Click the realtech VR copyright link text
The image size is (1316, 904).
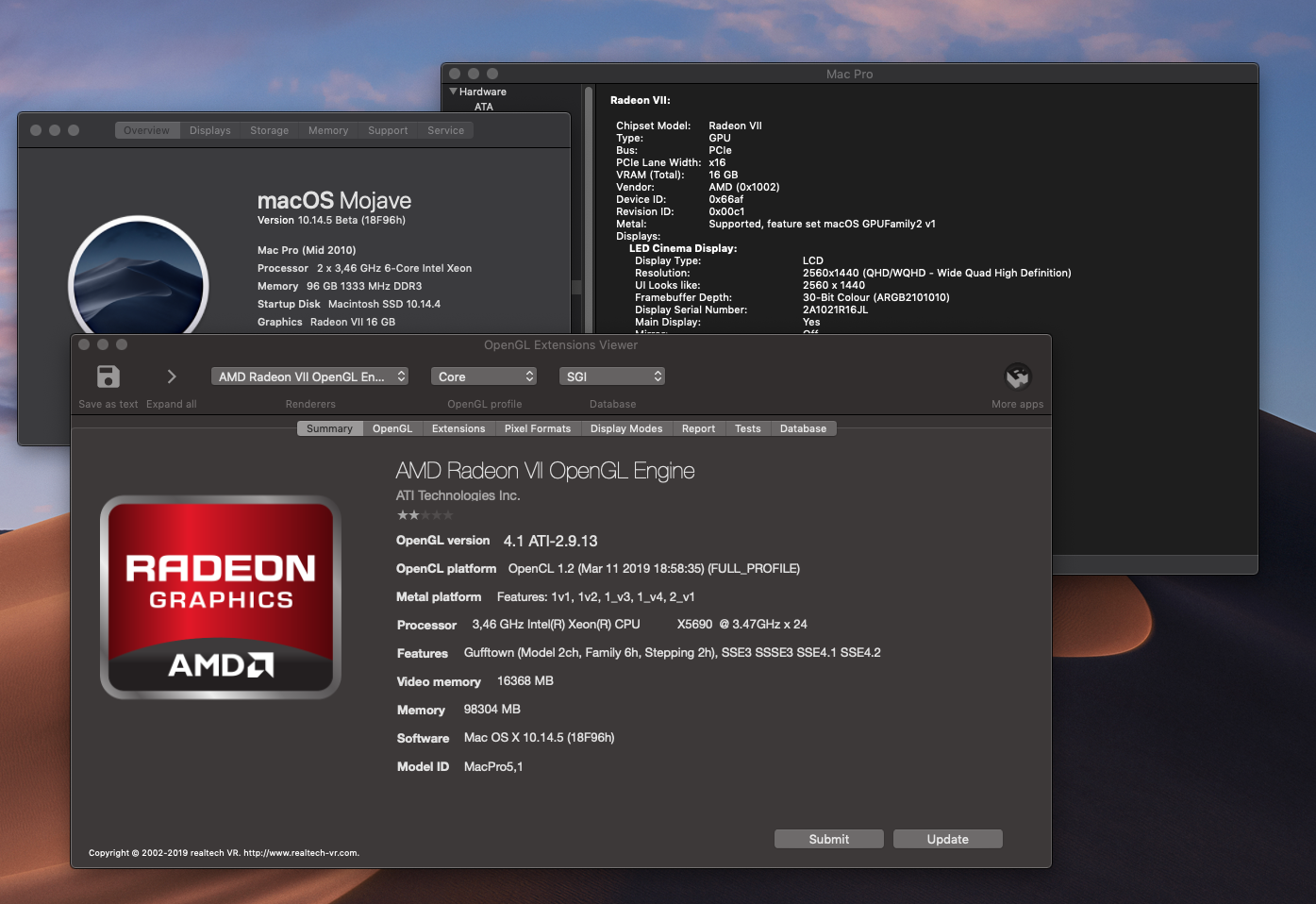coord(224,853)
